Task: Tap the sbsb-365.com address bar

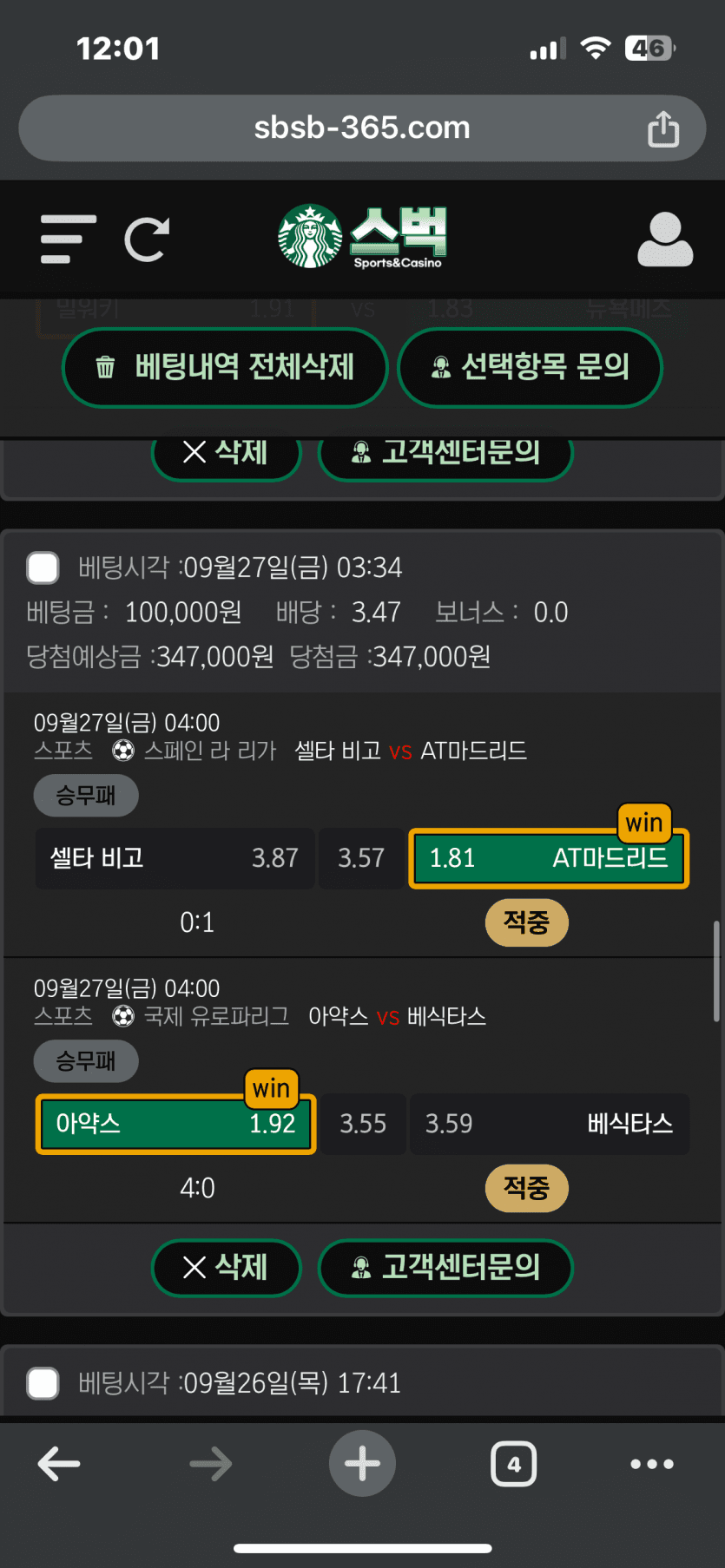Action: tap(361, 128)
